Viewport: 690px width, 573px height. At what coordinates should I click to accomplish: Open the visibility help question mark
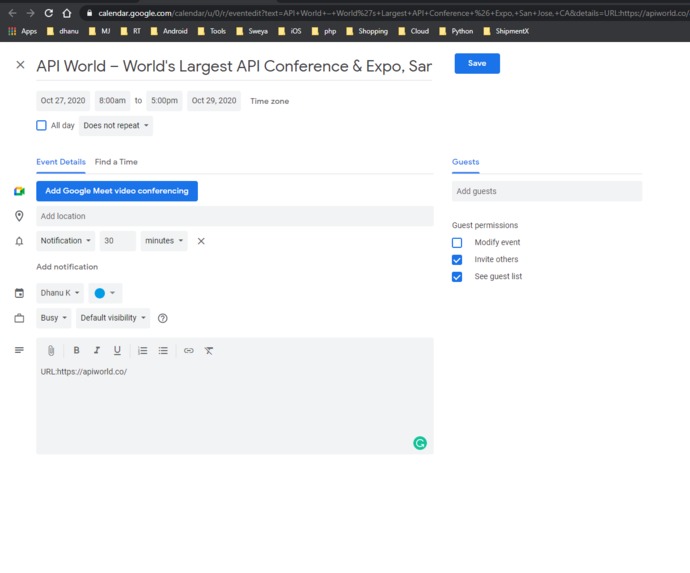coord(162,318)
